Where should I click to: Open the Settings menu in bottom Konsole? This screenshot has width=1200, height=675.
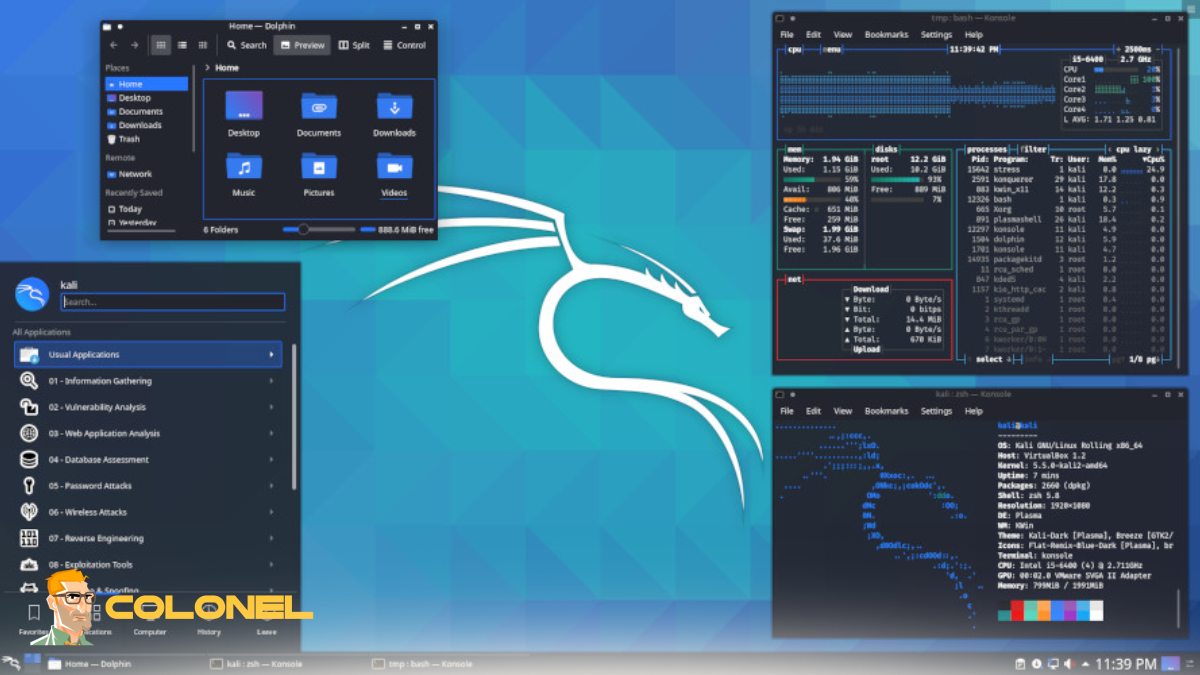[x=936, y=410]
